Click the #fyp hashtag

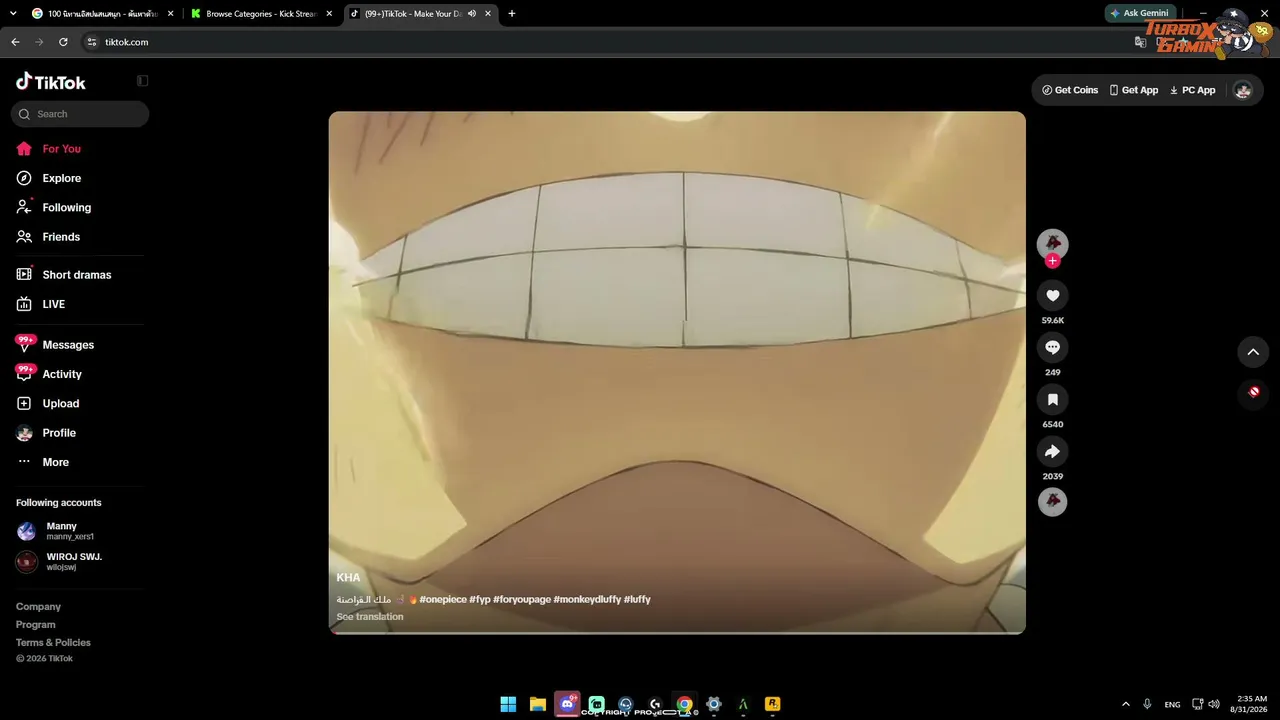479,599
